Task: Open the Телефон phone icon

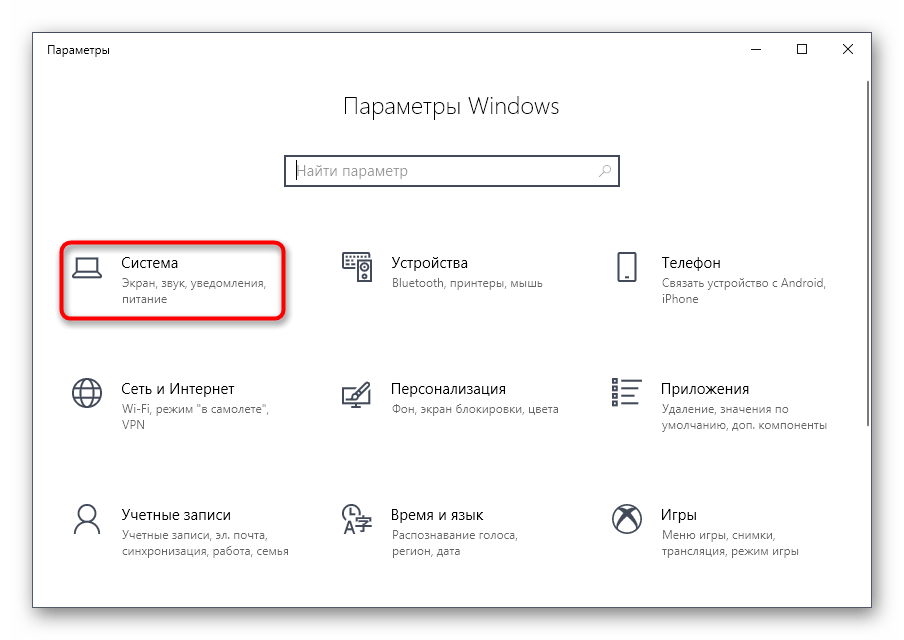Action: pos(627,267)
